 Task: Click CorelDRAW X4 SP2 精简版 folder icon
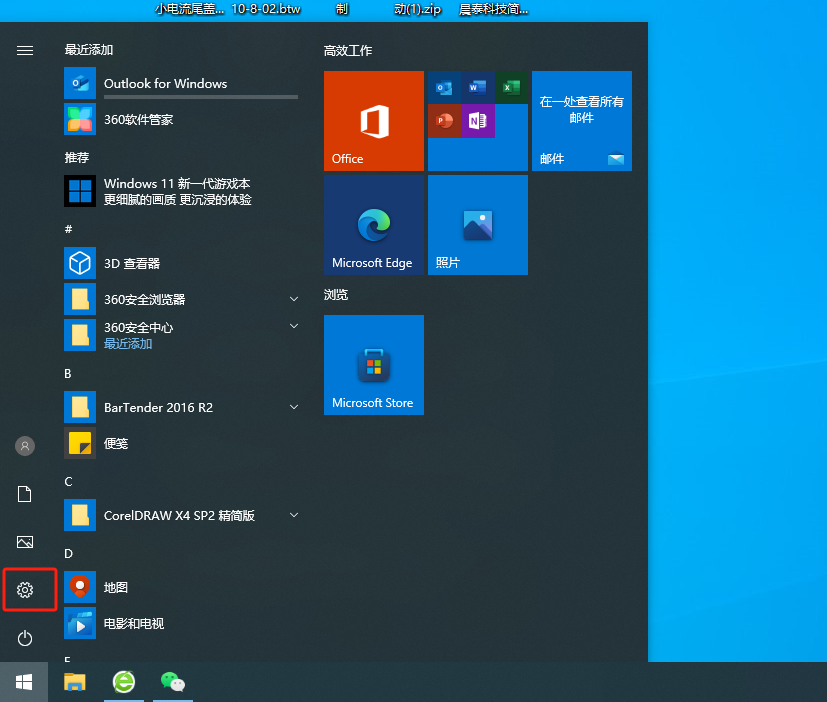click(x=80, y=515)
